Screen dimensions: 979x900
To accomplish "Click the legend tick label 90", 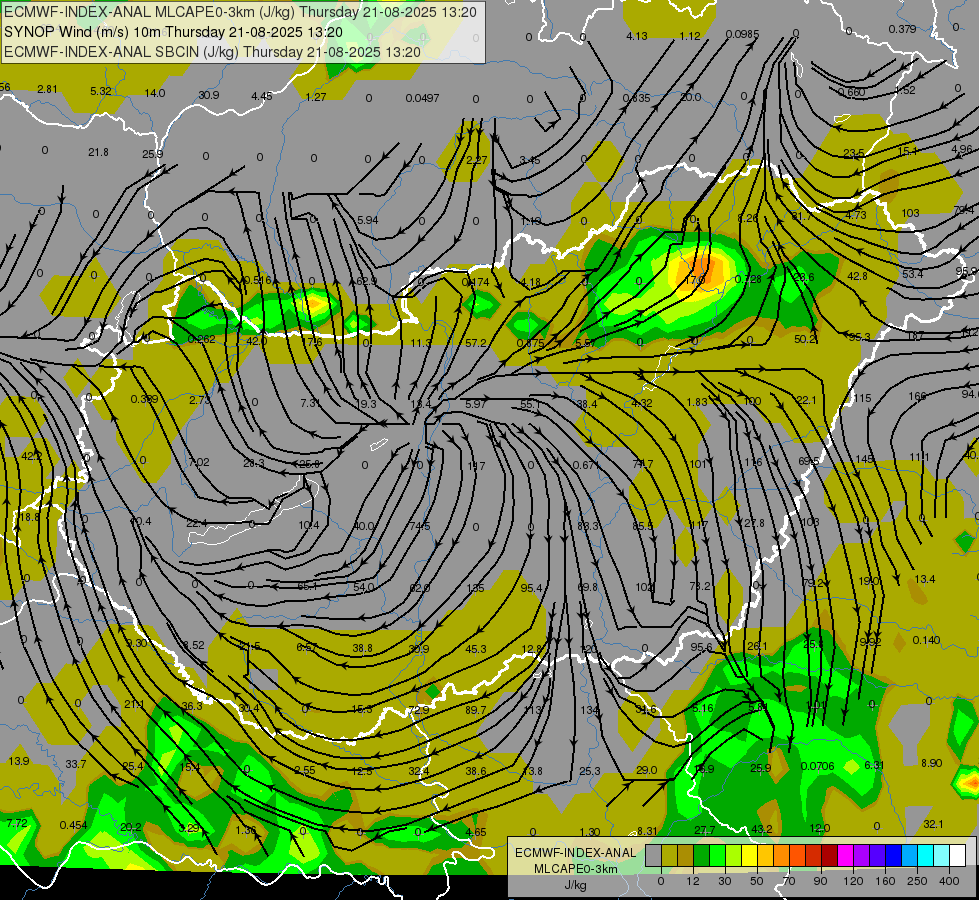I will point(820,881).
